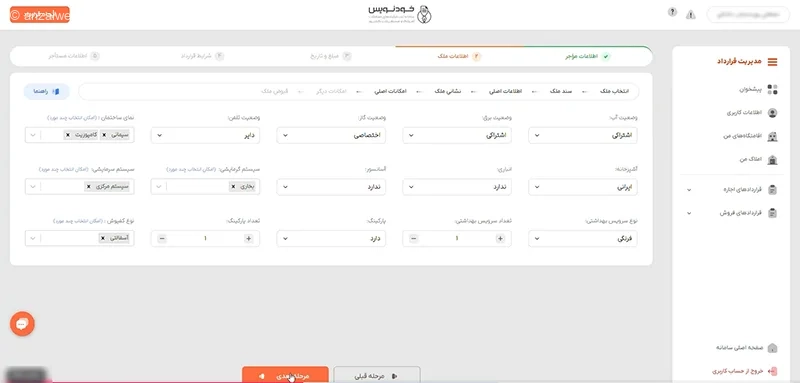Expand the سیستم گرمایشی multi-select arrow

[159, 187]
